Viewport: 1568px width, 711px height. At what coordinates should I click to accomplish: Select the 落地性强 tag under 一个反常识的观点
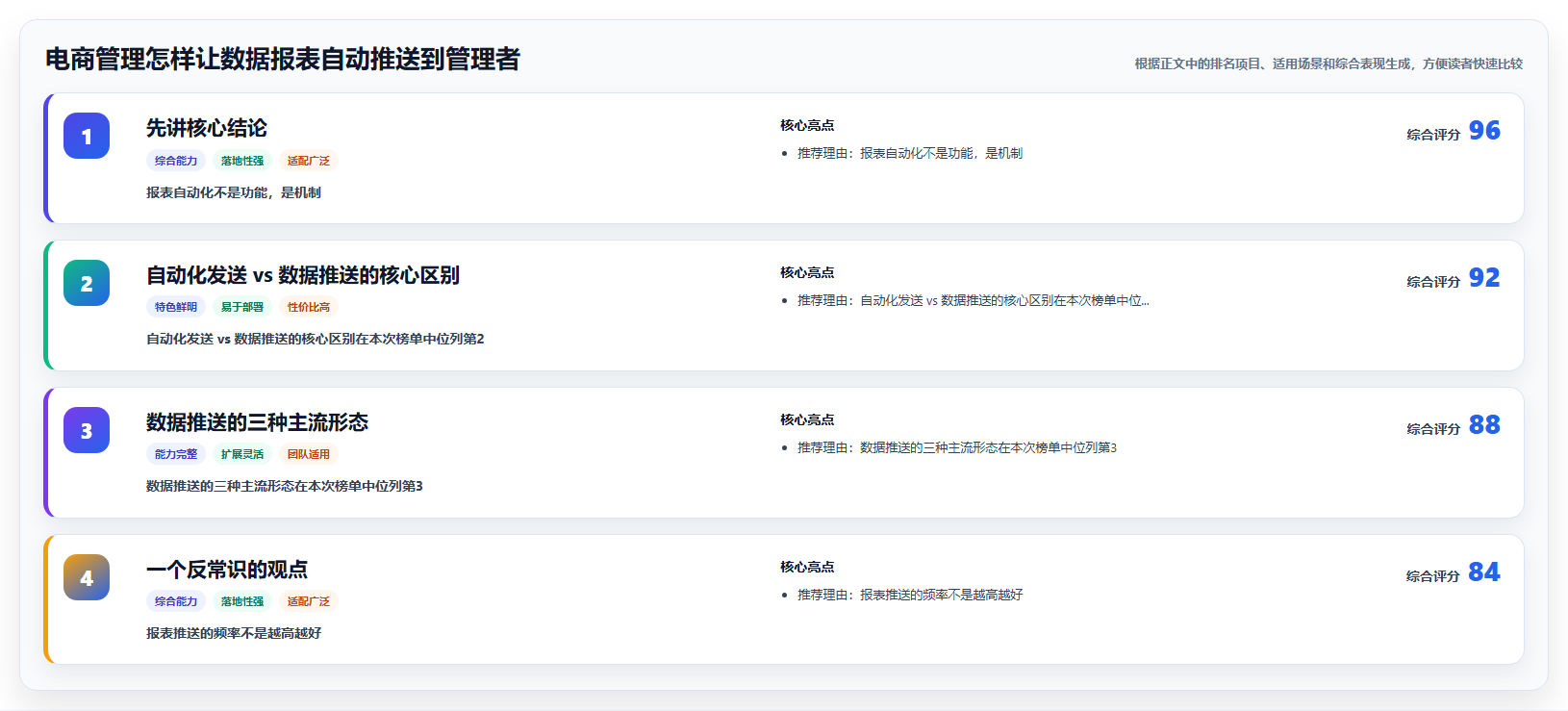(242, 601)
